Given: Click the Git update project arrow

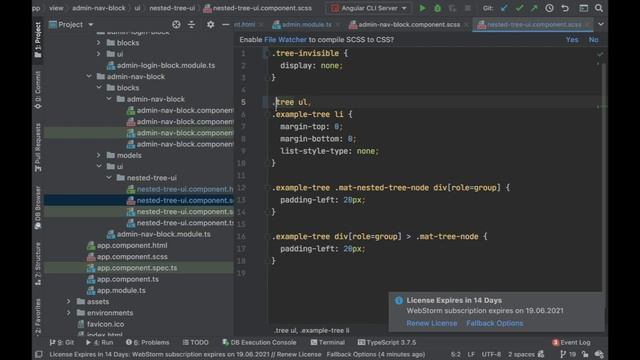Looking at the screenshot, I should click(x=504, y=8).
